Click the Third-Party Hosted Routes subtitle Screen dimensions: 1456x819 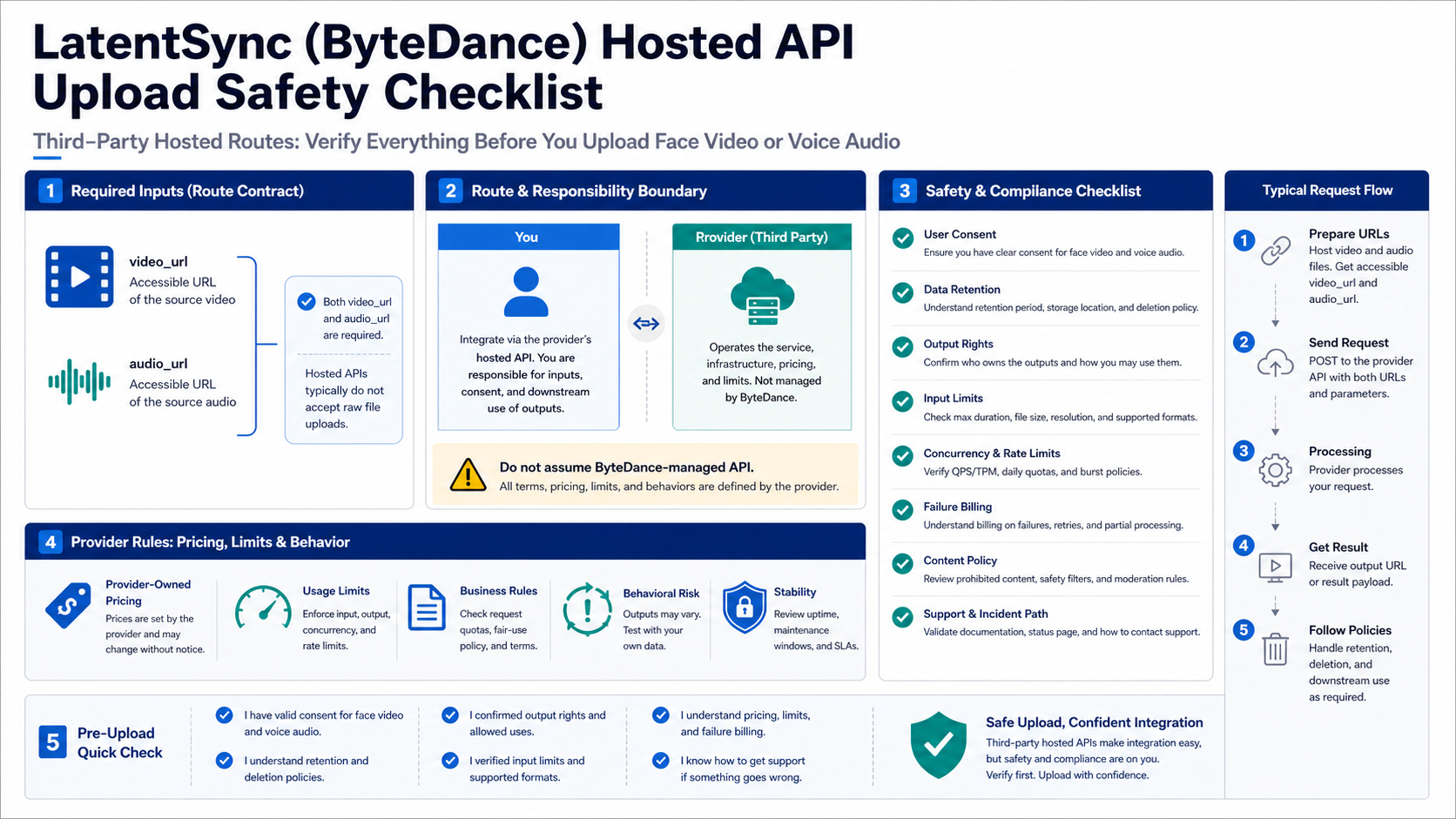pyautogui.click(x=467, y=142)
